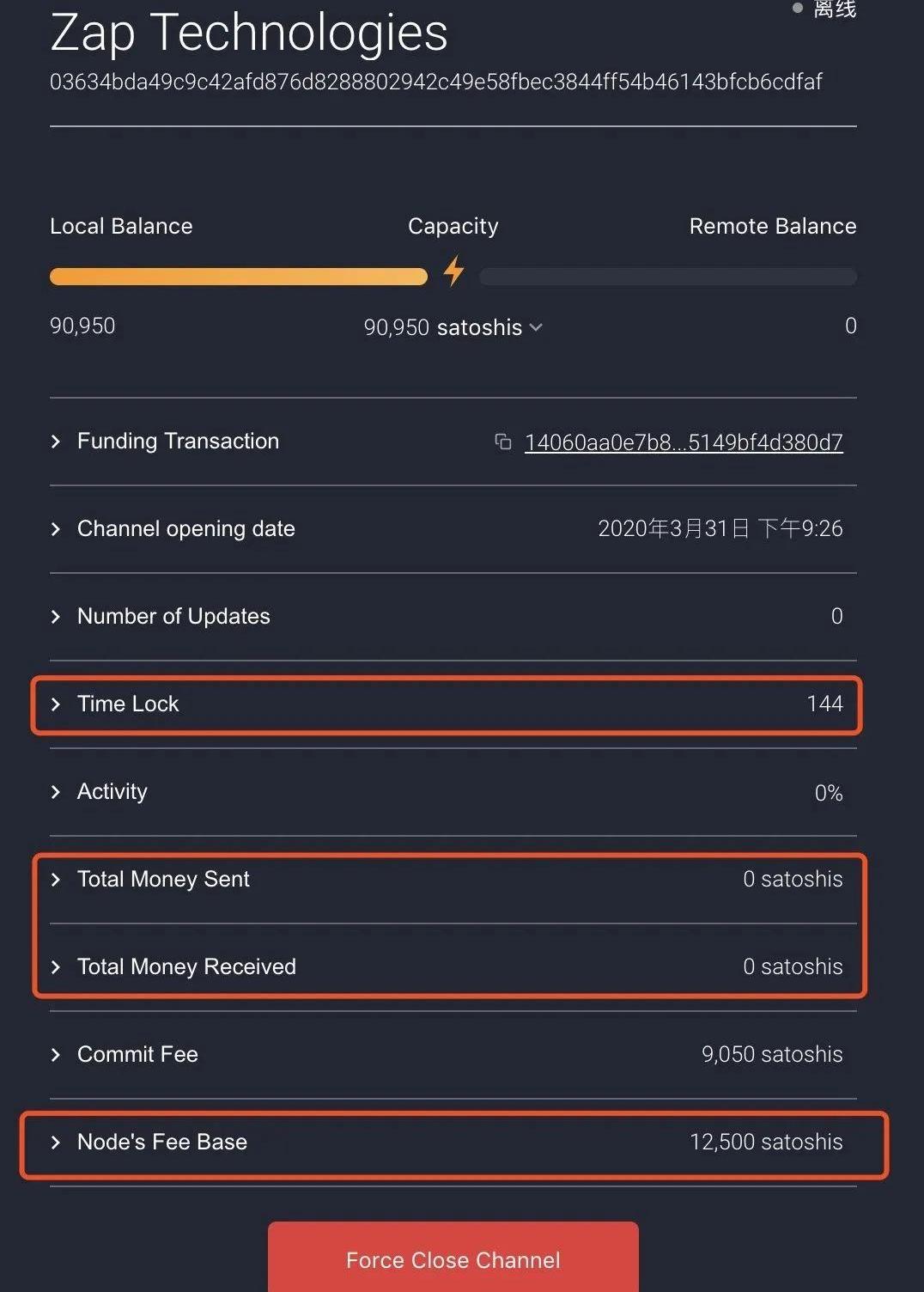Click the orange Local Balance bar
Image resolution: width=924 pixels, height=1292 pixels.
coord(239,277)
